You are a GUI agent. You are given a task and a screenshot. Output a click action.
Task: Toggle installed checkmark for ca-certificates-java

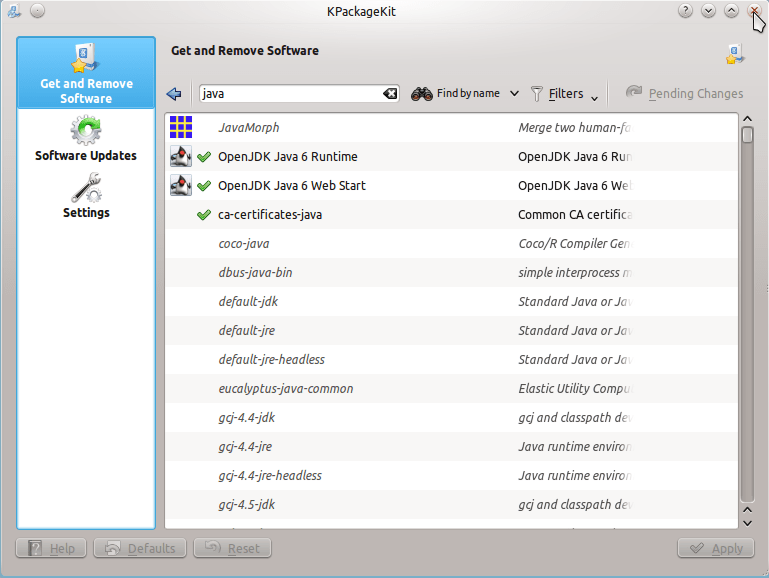coord(204,215)
